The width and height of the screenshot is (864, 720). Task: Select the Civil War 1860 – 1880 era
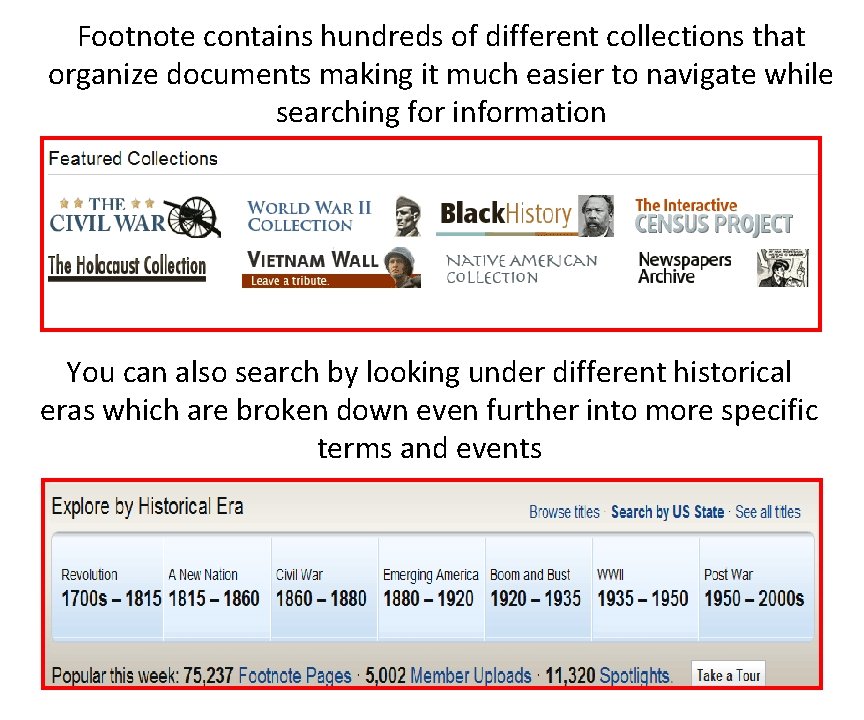tap(325, 587)
